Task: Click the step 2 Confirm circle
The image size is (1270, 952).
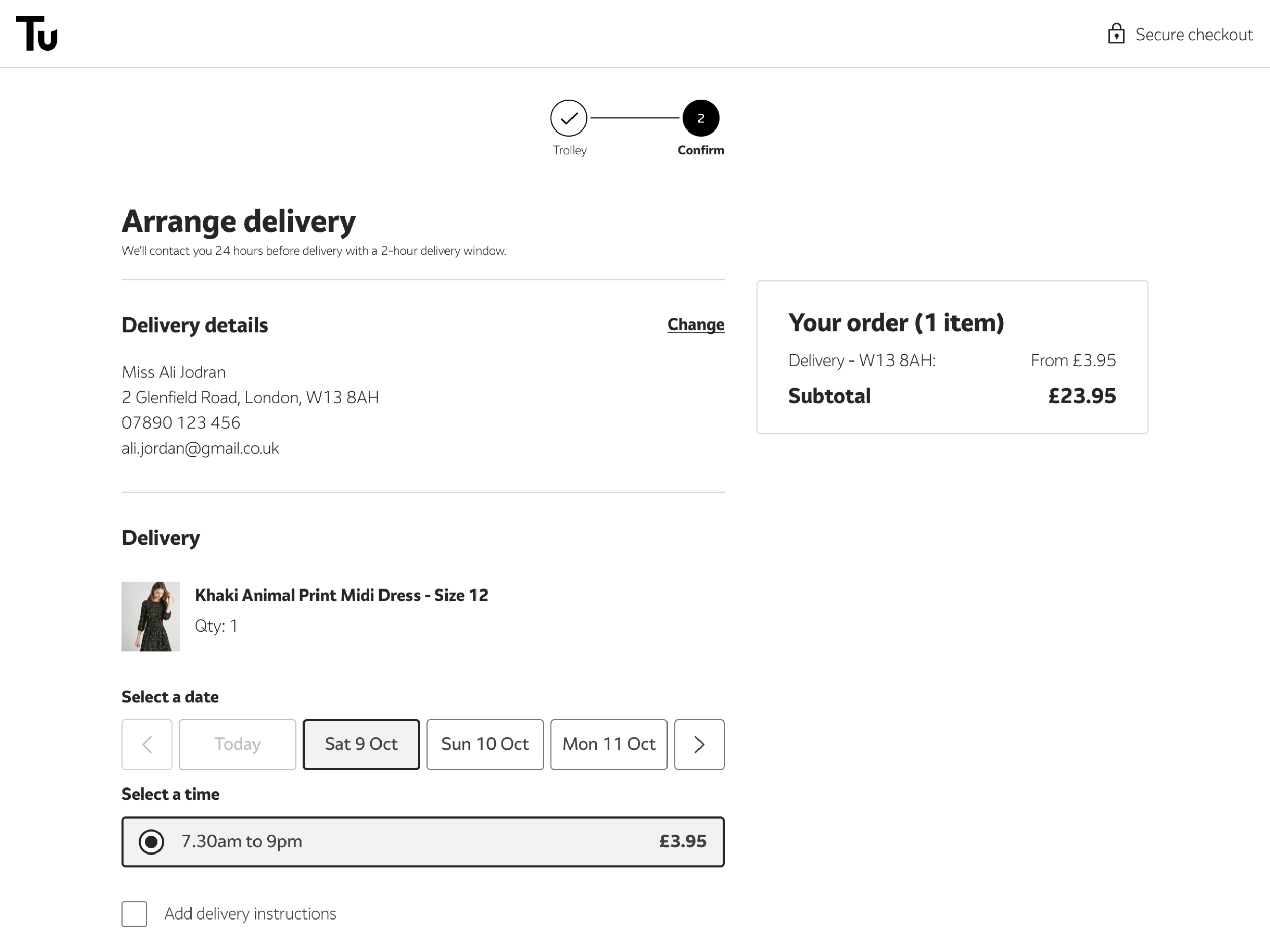Action: [x=701, y=118]
